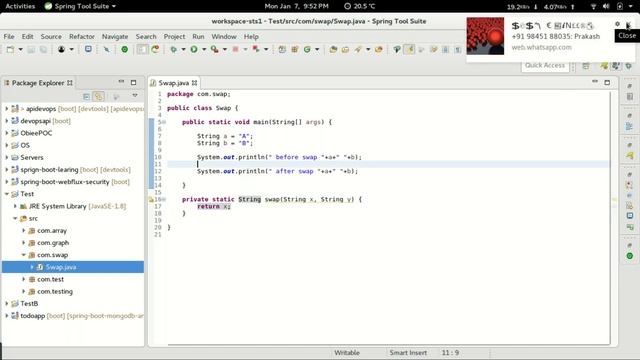640x360 pixels.
Task: Click in the Quick Access field
Action: click(545, 65)
